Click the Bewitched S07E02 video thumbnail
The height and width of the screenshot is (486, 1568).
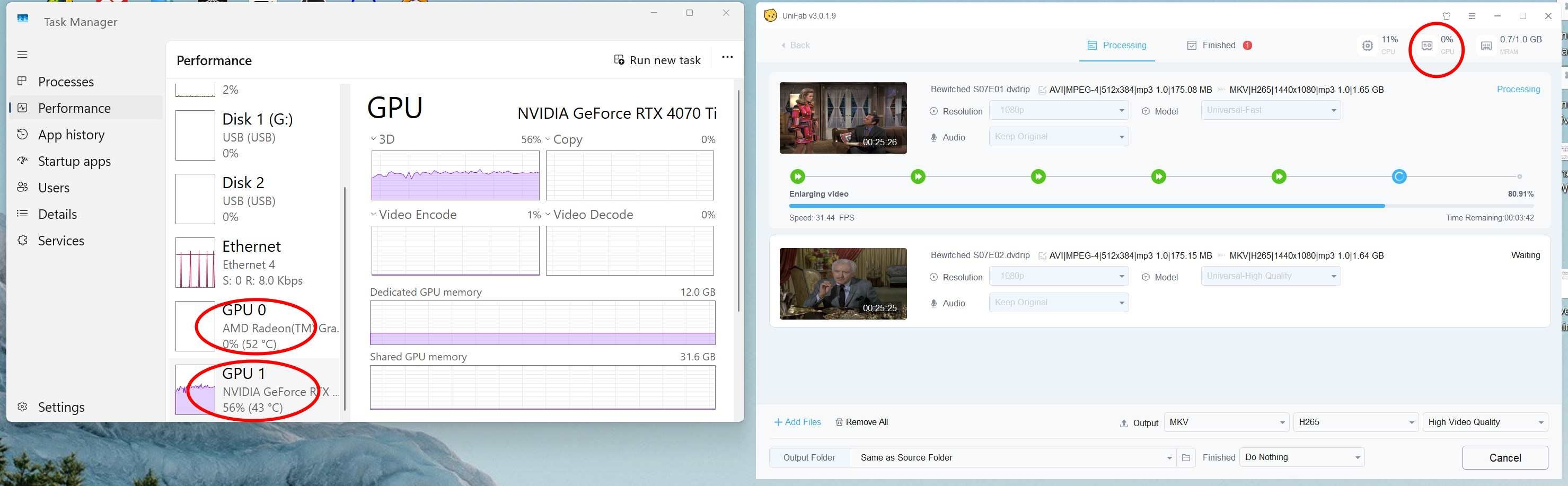coord(843,284)
